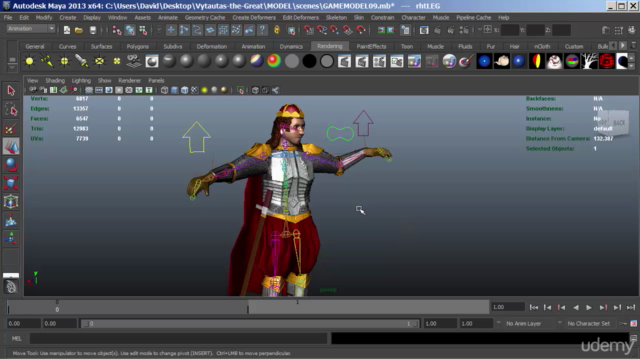Go to end of playback range
The image size is (640, 360).
[x=631, y=307]
